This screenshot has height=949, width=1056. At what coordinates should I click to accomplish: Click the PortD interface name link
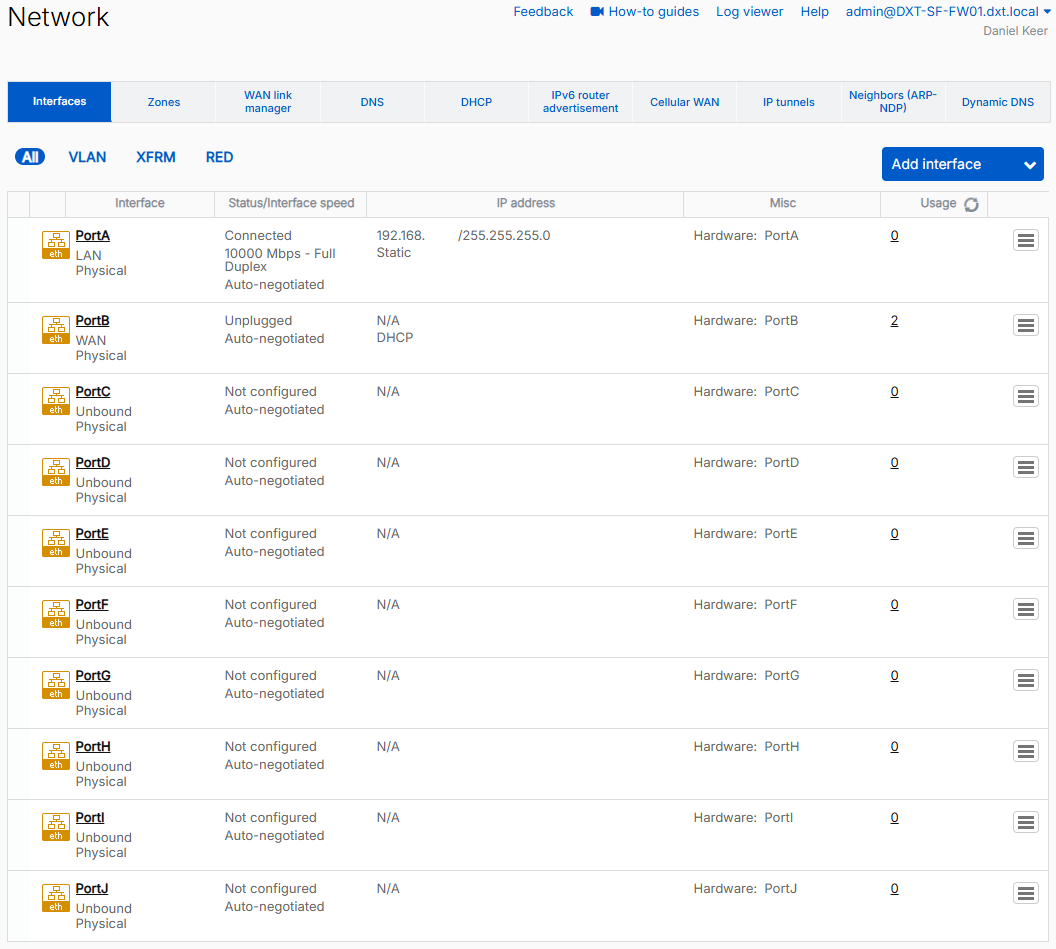pyautogui.click(x=93, y=463)
